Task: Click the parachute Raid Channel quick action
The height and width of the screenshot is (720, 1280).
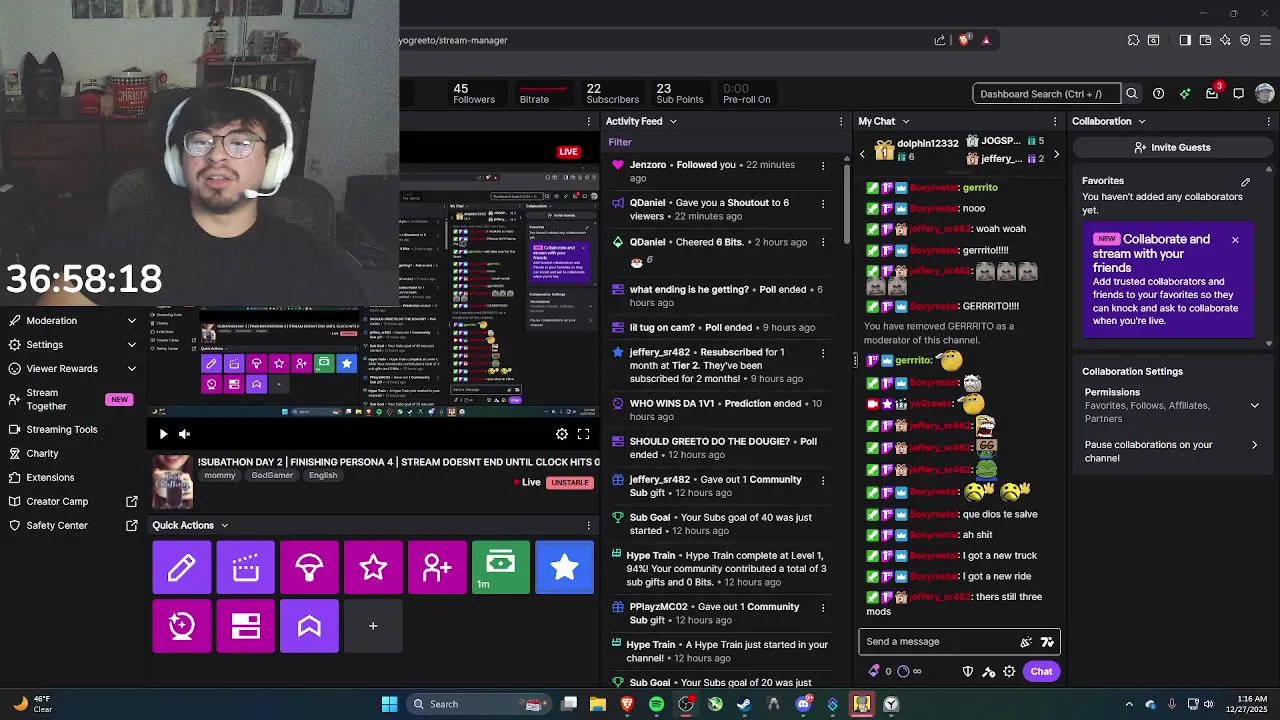Action: pos(309,567)
